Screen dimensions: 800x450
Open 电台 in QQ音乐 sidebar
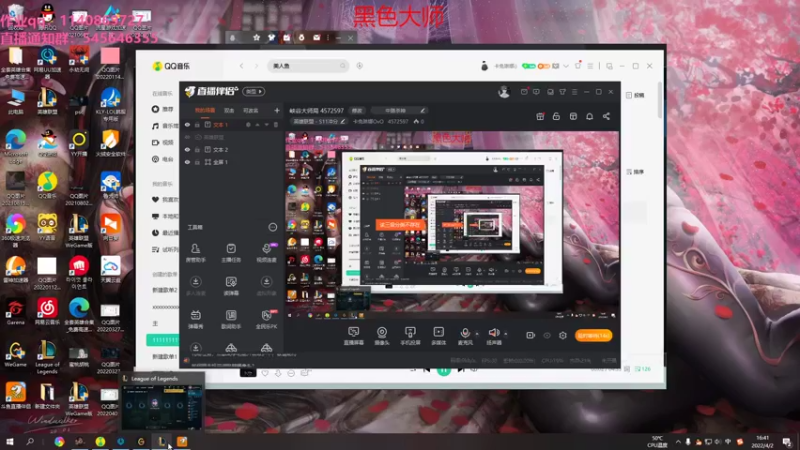(x=163, y=159)
